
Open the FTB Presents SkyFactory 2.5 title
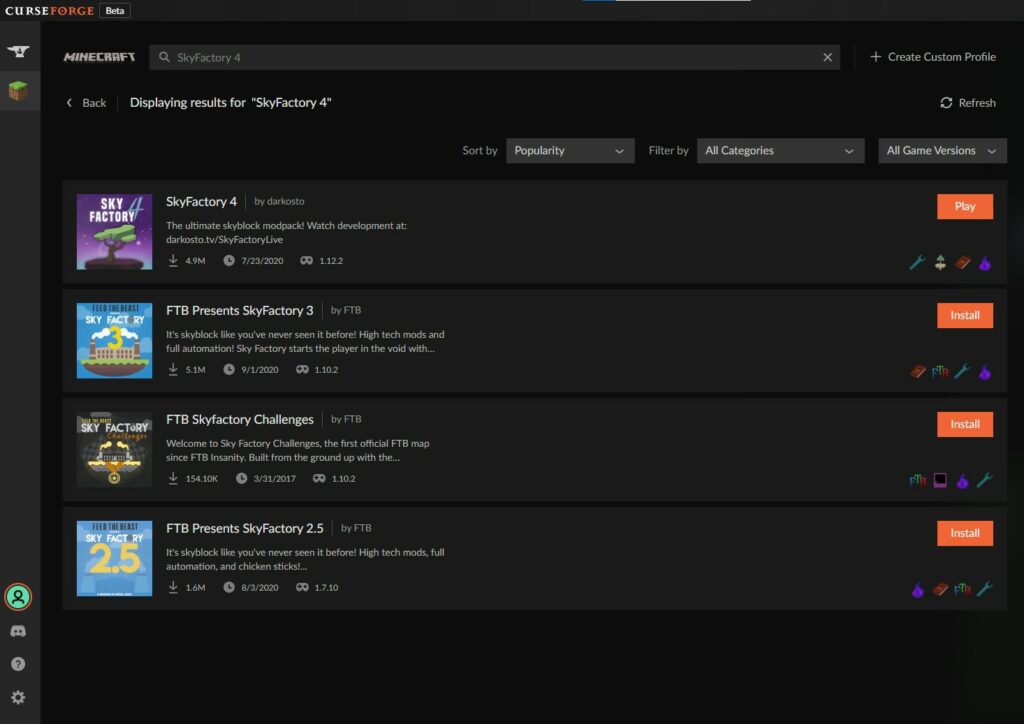pos(245,529)
